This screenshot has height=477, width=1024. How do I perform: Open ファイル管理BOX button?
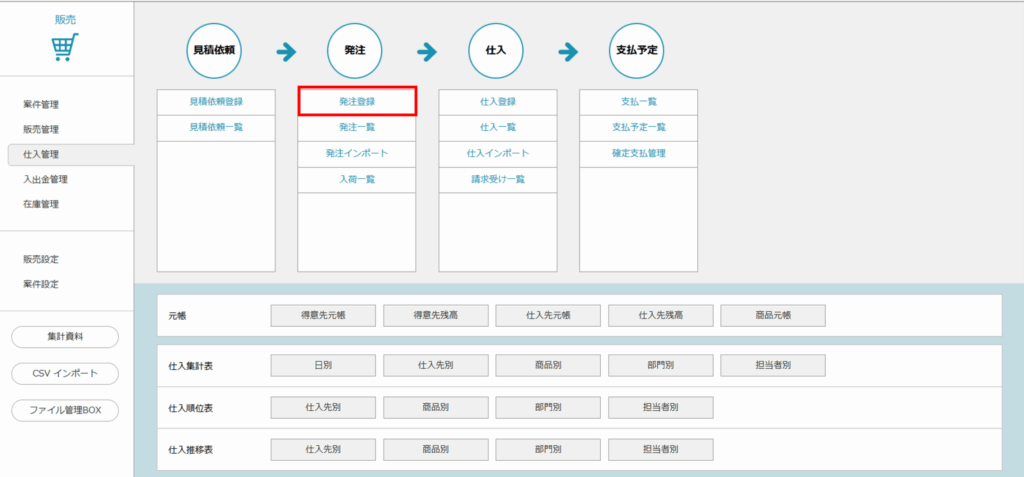[x=65, y=410]
